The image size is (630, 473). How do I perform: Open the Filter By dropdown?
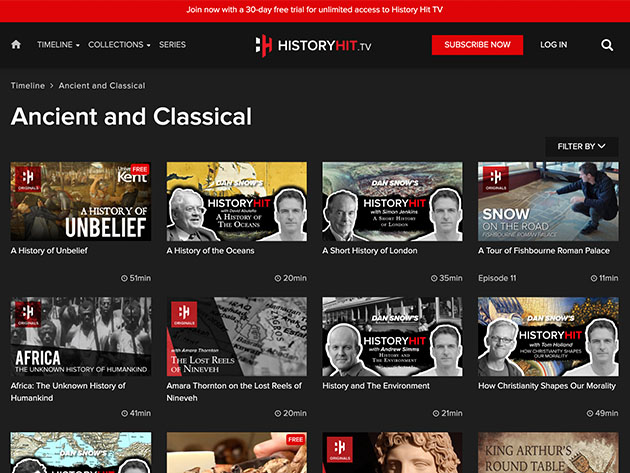point(581,147)
